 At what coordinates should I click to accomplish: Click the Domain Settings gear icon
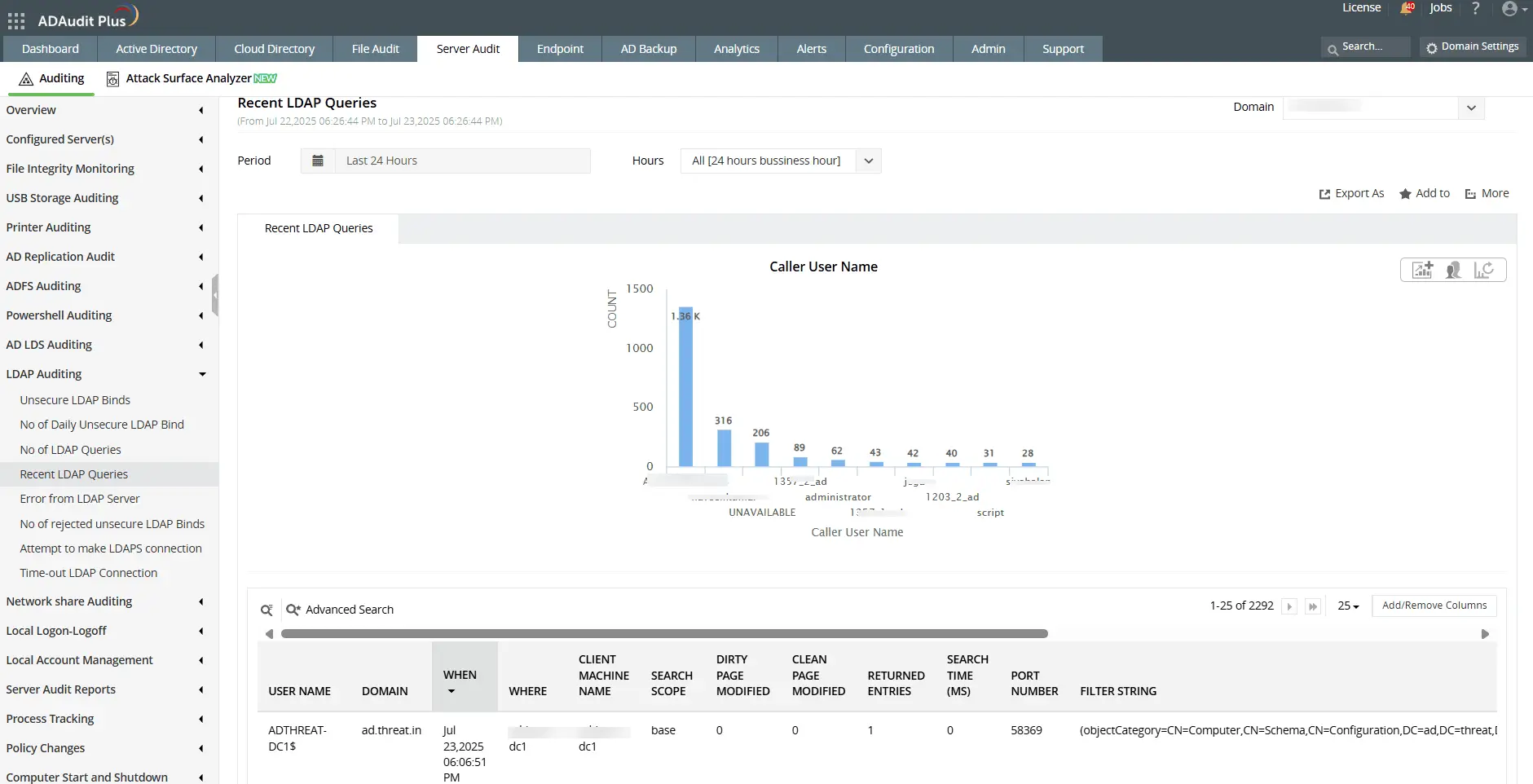pyautogui.click(x=1433, y=47)
